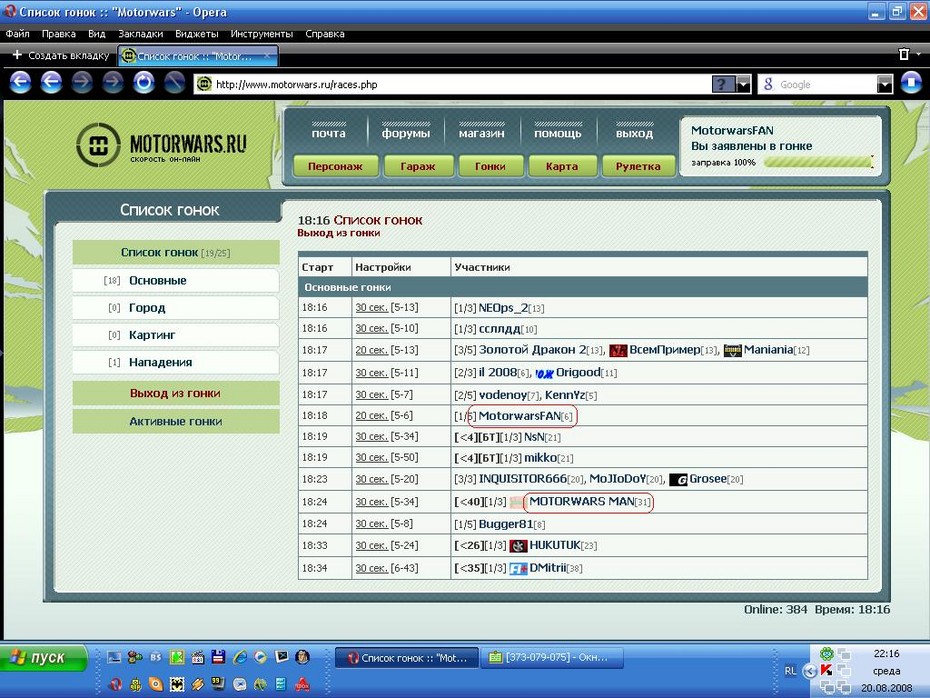Click the taskbar clock showing 22:16
930x698 pixels.
pyautogui.click(x=886, y=654)
